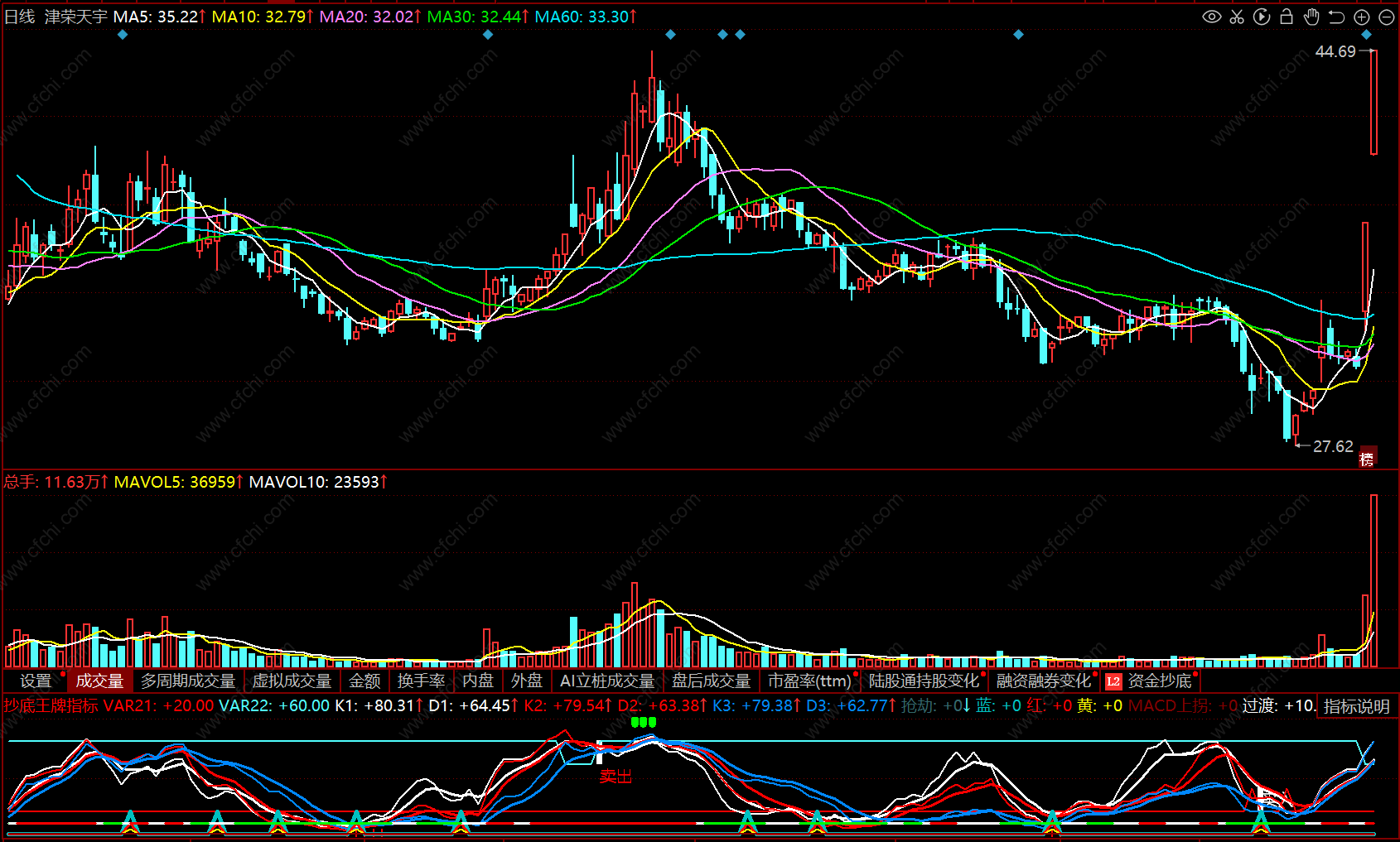
Task: Toggle the eye visibility icon
Action: (1211, 17)
